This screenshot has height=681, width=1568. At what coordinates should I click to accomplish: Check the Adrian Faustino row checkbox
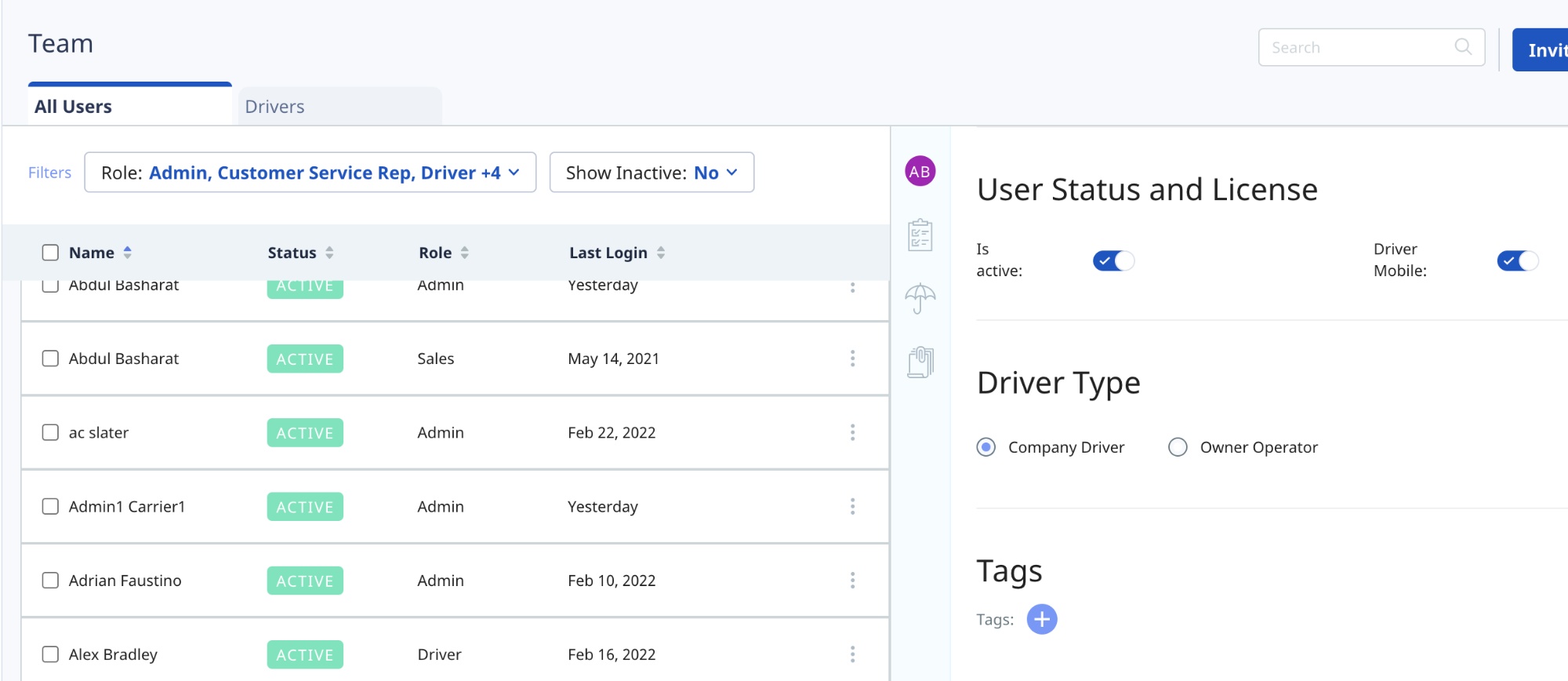click(x=50, y=581)
